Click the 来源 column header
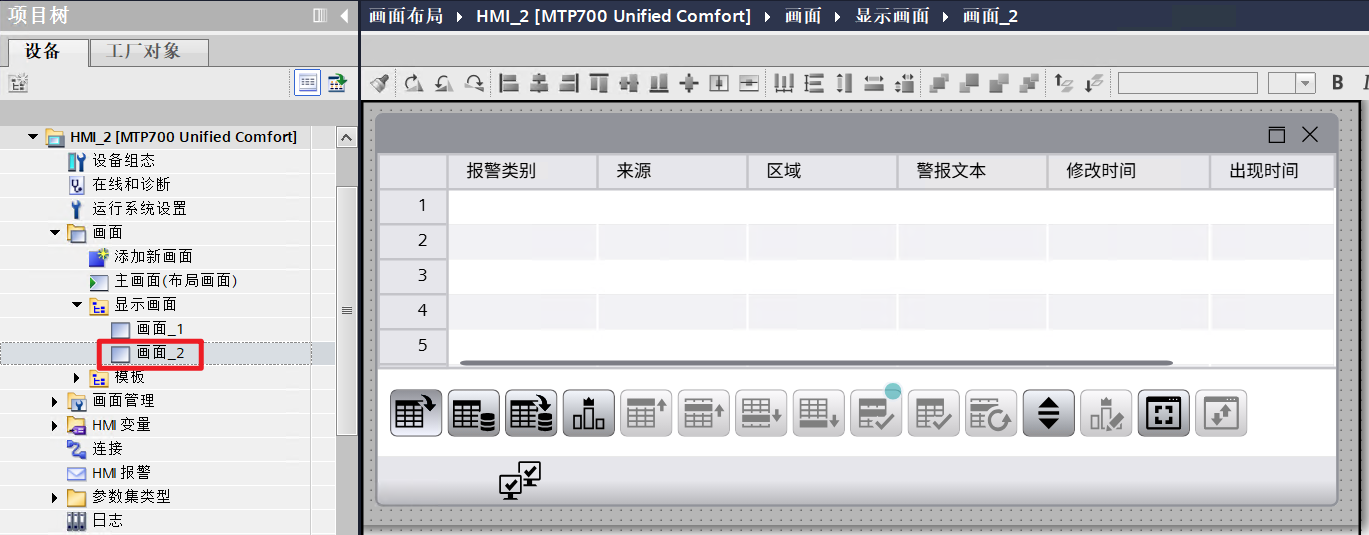1369x535 pixels. click(x=673, y=171)
